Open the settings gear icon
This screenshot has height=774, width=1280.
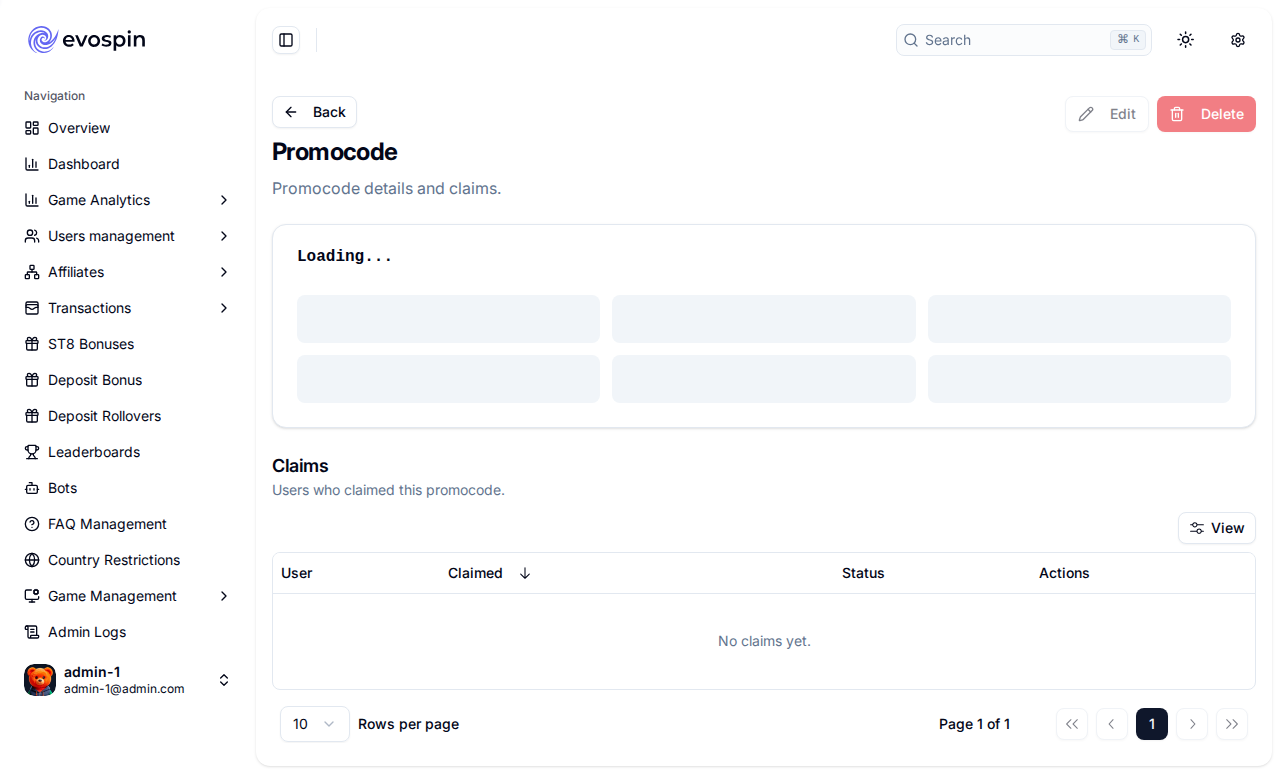coord(1238,40)
